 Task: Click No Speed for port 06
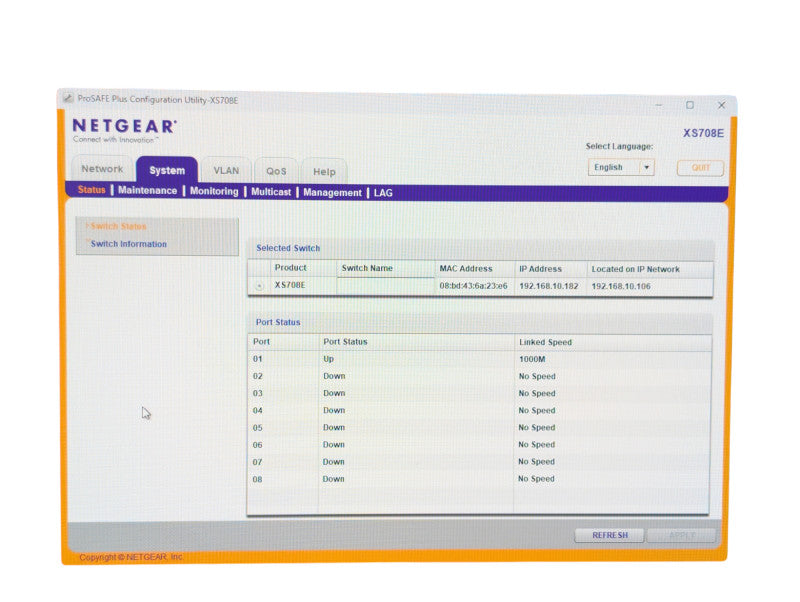pos(536,445)
